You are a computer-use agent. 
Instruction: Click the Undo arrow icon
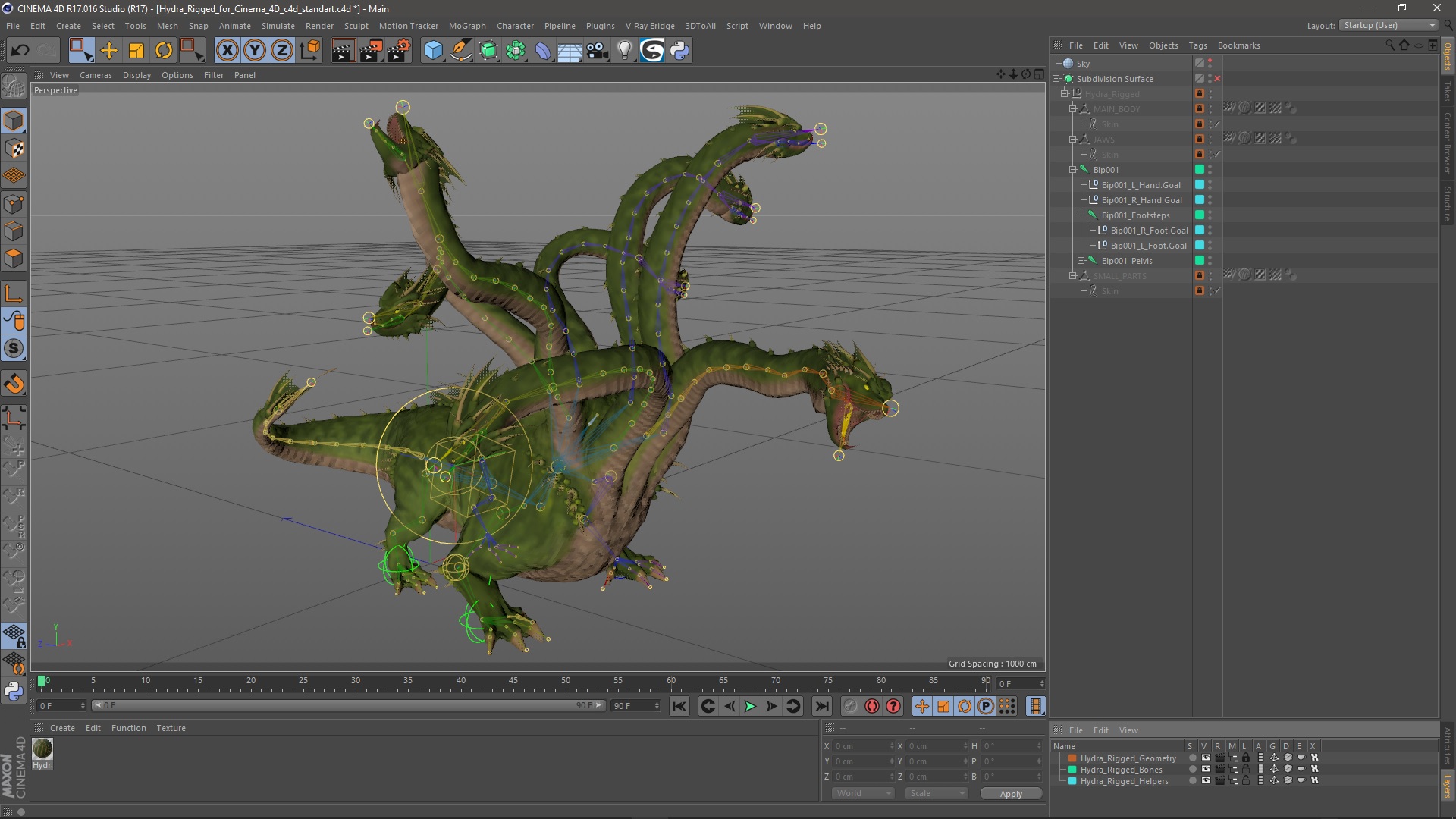click(x=20, y=51)
